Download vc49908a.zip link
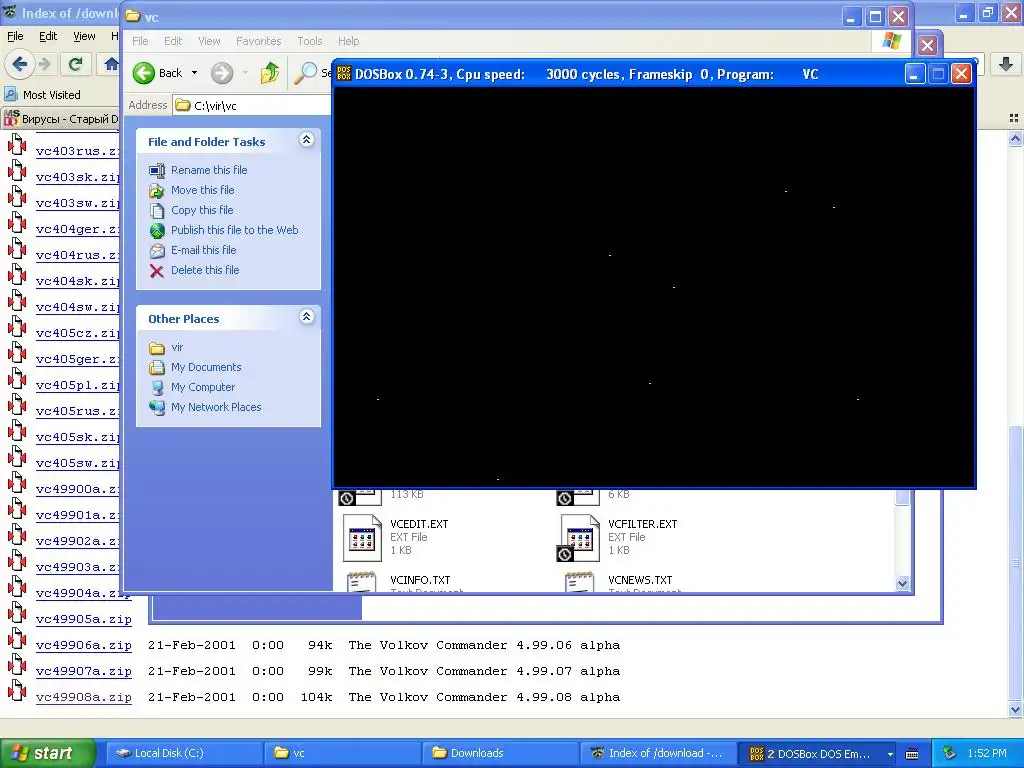This screenshot has width=1024, height=768. (x=84, y=697)
